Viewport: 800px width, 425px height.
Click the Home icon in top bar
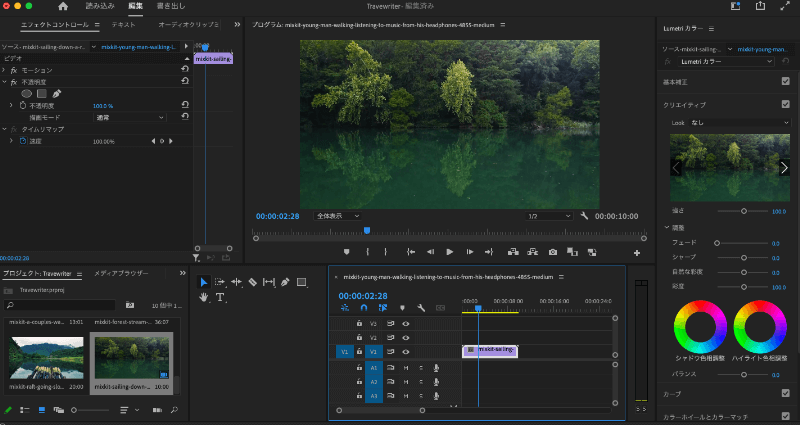point(63,6)
